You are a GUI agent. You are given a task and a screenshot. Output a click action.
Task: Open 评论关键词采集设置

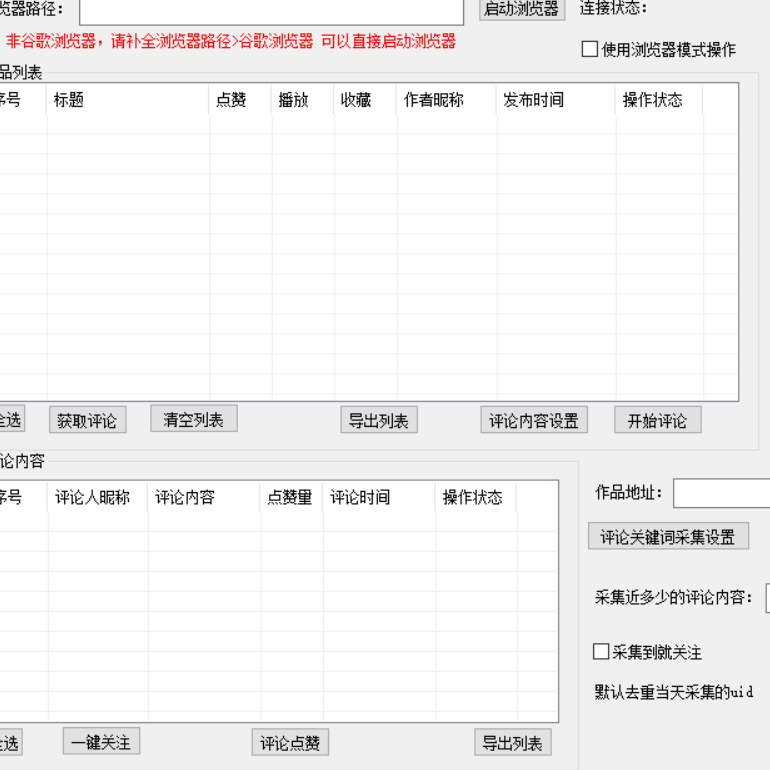(x=667, y=537)
